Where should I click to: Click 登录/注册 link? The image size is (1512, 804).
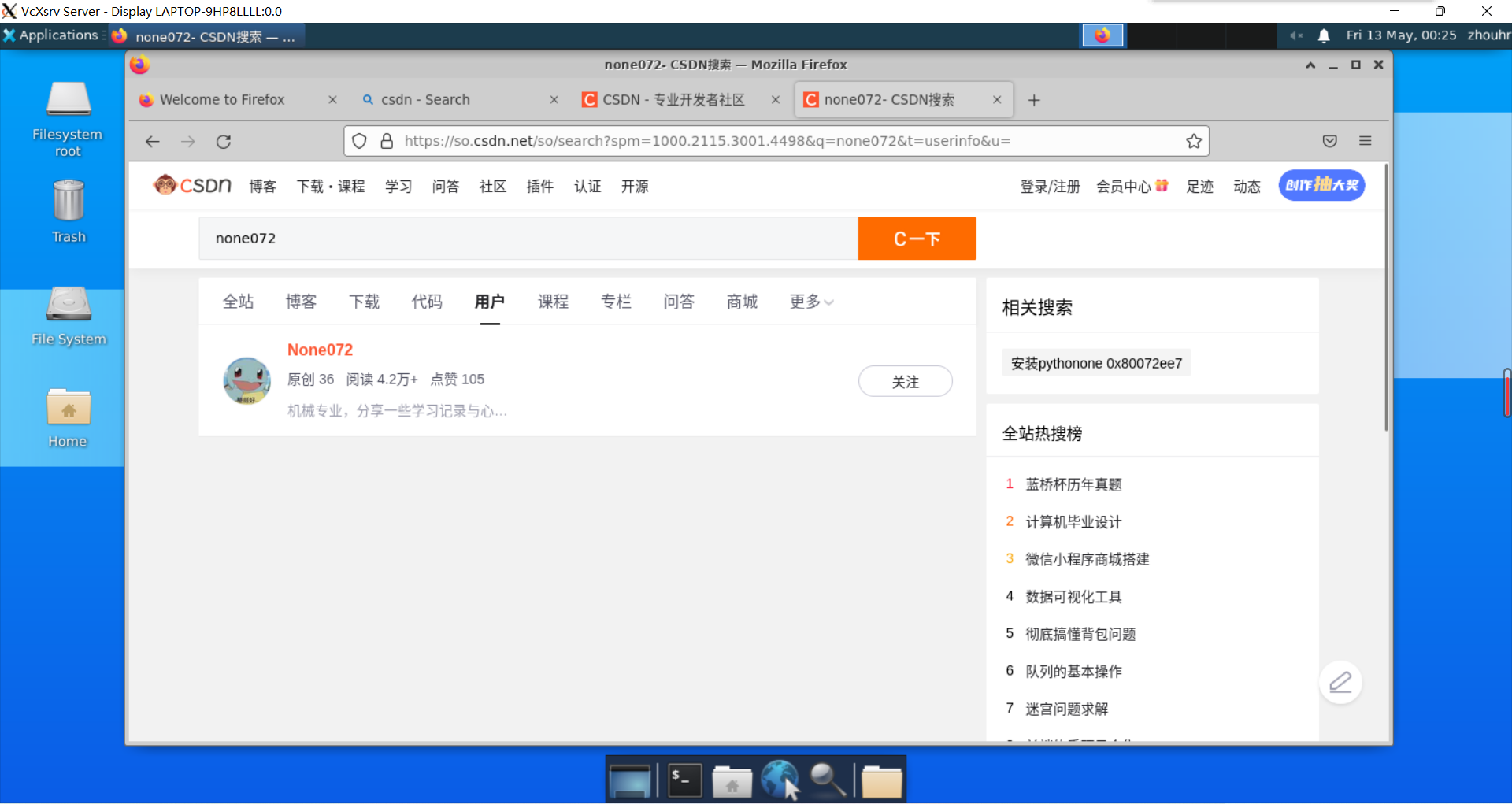pyautogui.click(x=1050, y=187)
